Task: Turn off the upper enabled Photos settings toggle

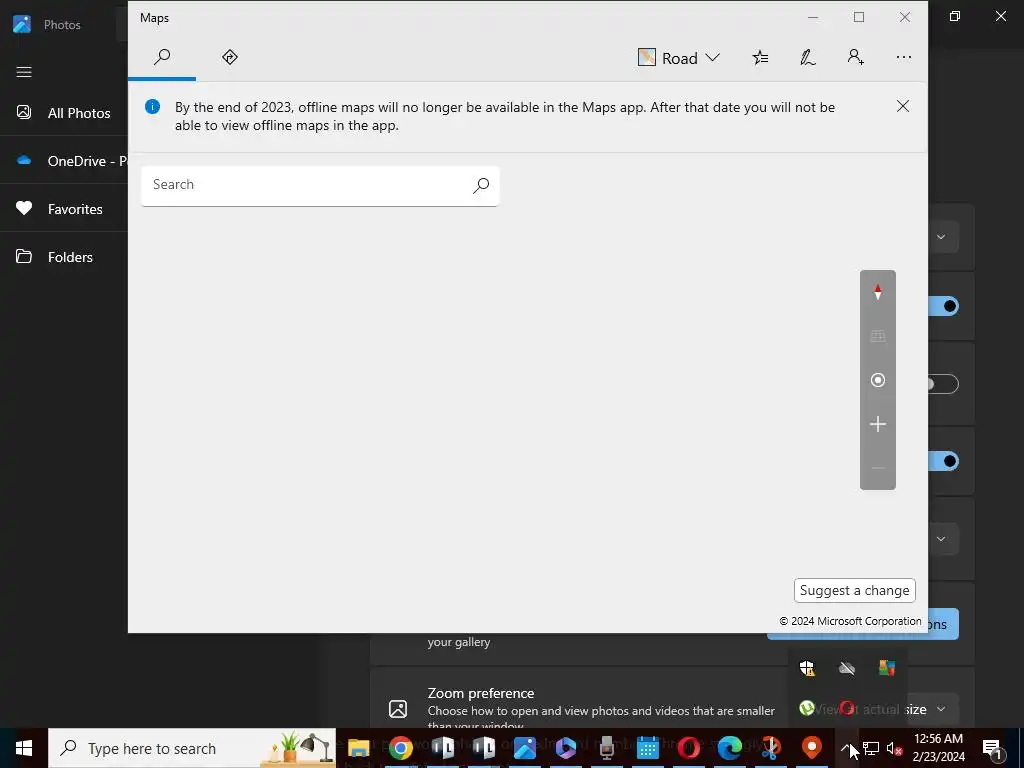Action: (944, 306)
